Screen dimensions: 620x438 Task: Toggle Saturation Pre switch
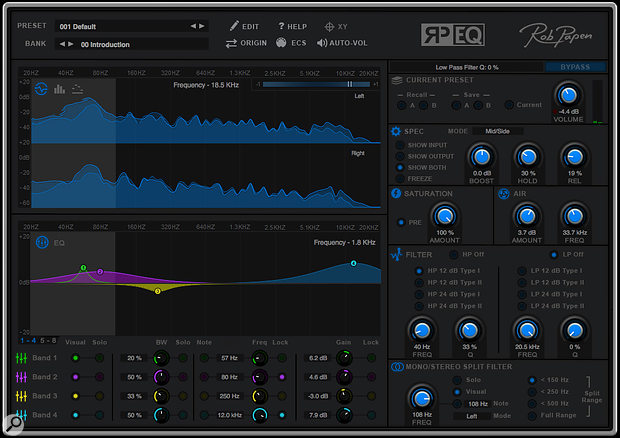click(401, 222)
